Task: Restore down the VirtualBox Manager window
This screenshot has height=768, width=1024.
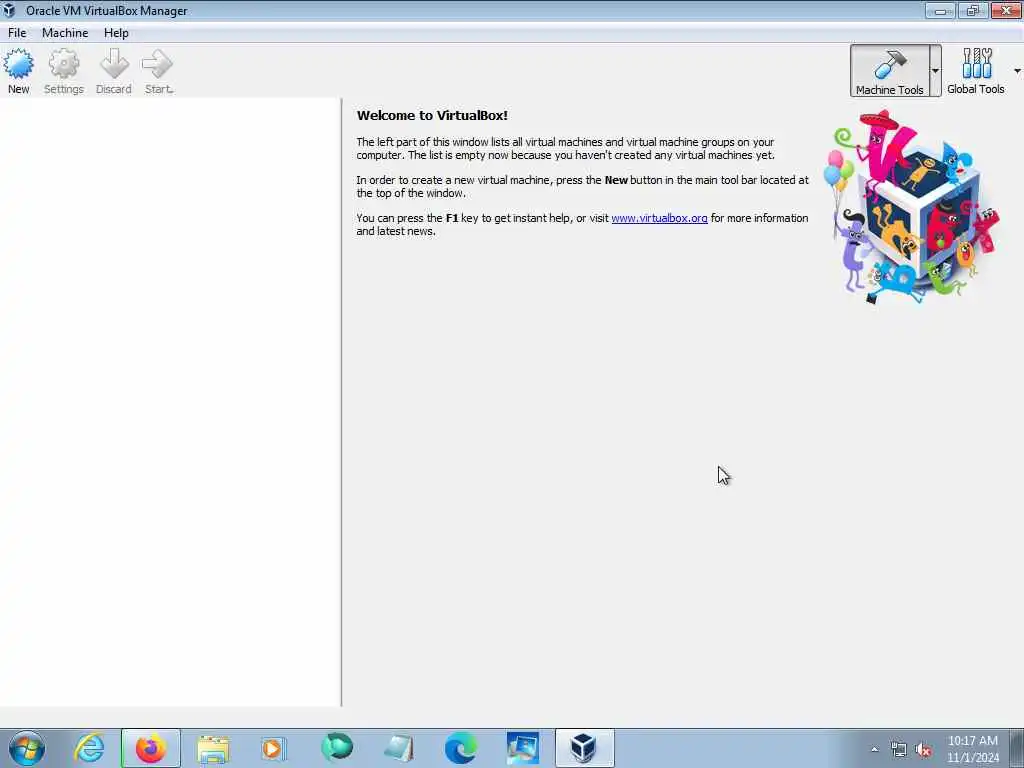Action: pos(972,10)
